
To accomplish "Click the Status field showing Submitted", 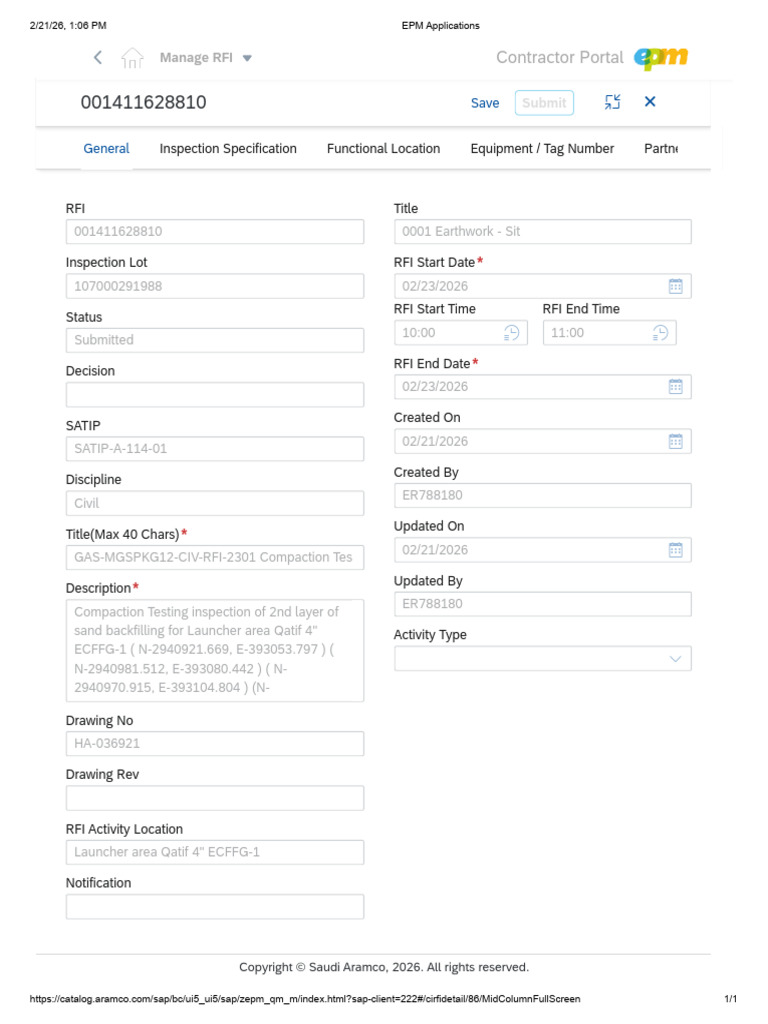I will coord(215,340).
